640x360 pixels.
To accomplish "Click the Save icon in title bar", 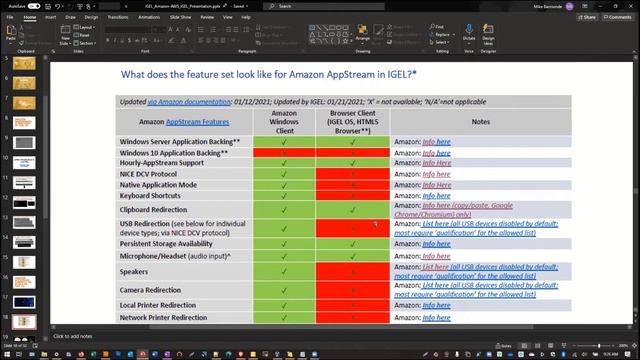I will pyautogui.click(x=48, y=6).
